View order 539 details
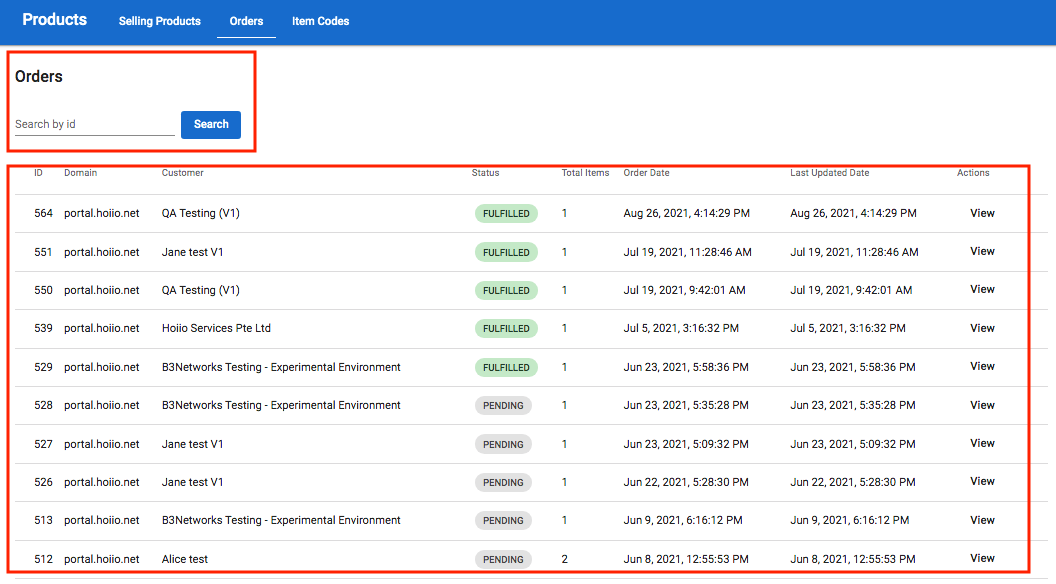The width and height of the screenshot is (1056, 584). point(982,328)
